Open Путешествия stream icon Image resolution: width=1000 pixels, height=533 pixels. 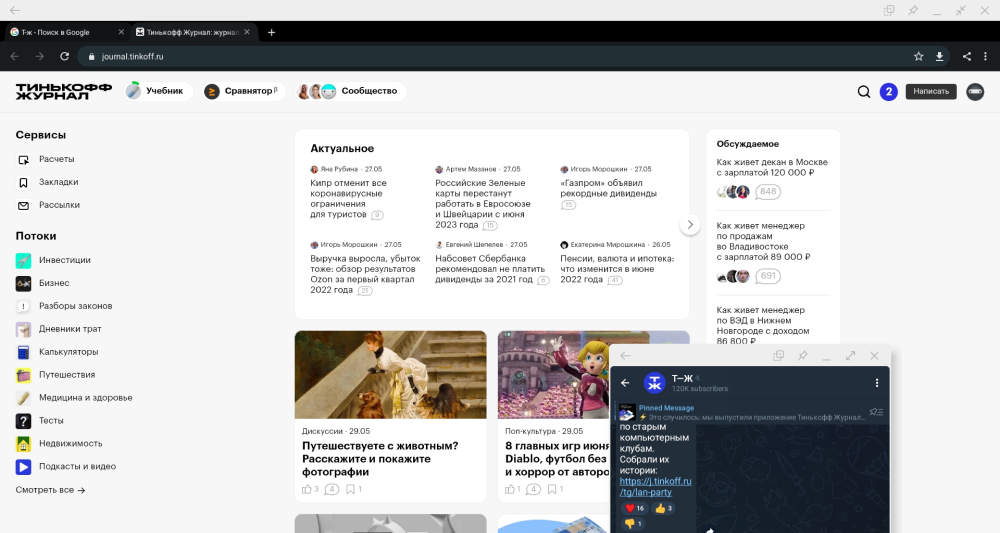[x=24, y=375]
